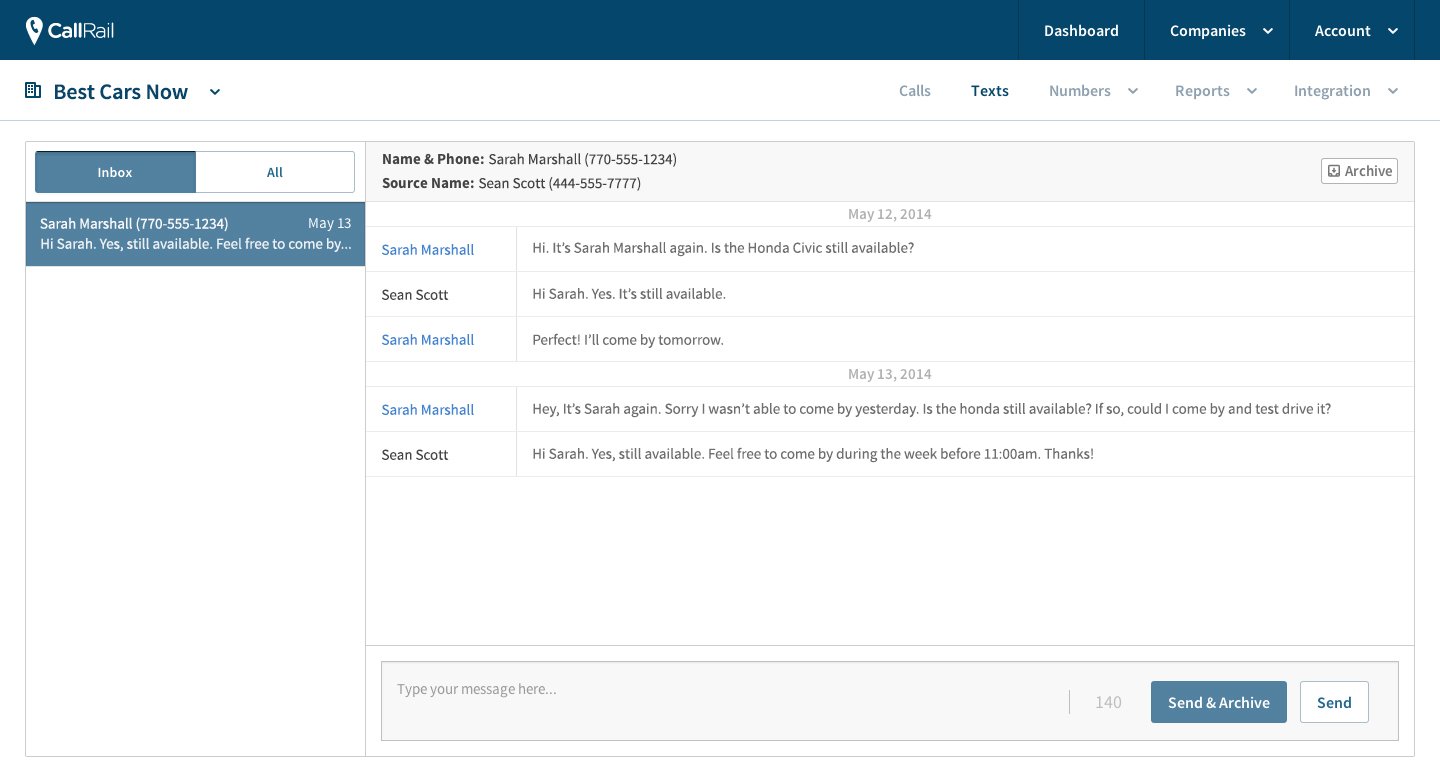Switch to the Inbox view

pyautogui.click(x=115, y=172)
